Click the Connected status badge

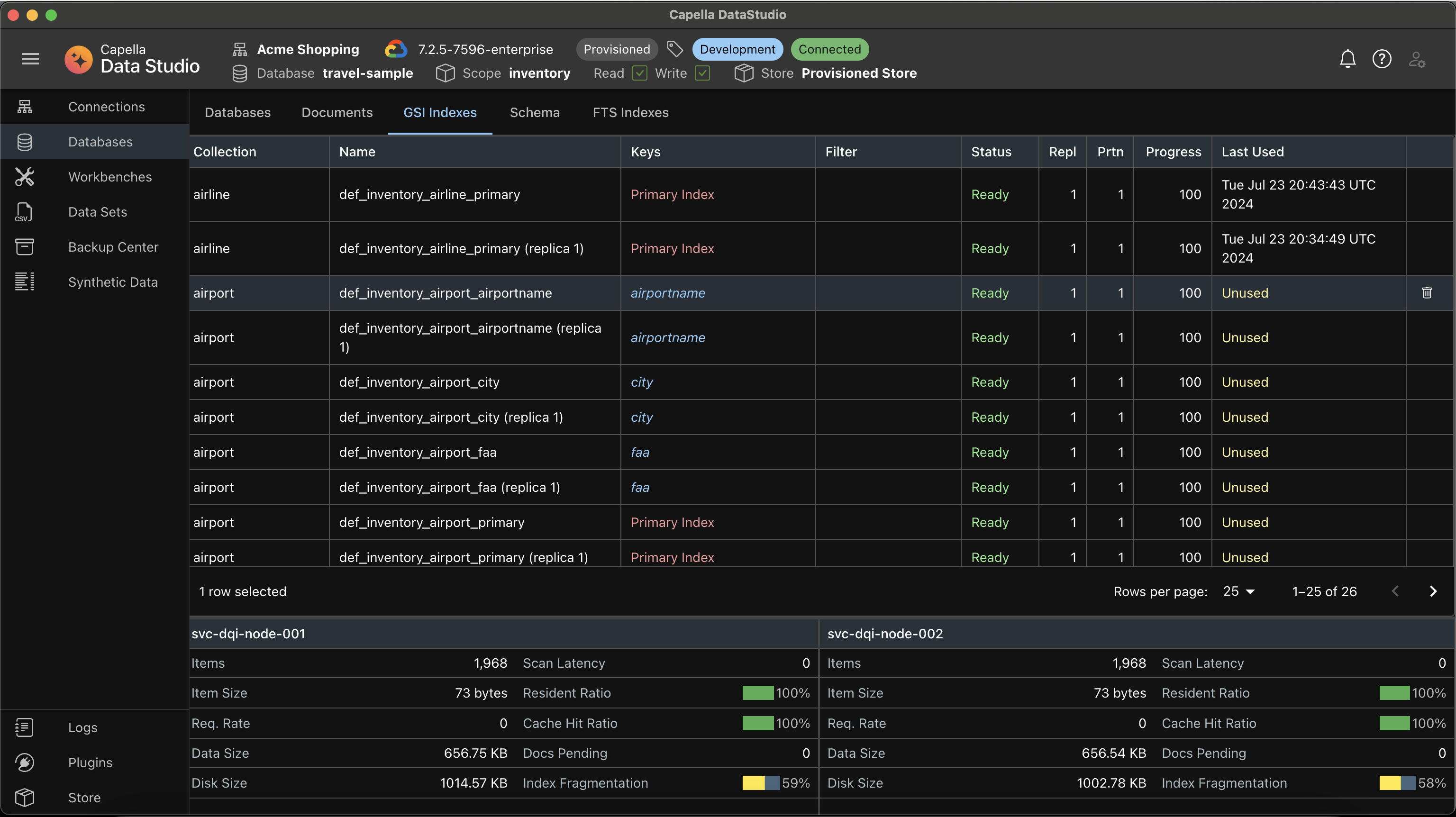[829, 49]
